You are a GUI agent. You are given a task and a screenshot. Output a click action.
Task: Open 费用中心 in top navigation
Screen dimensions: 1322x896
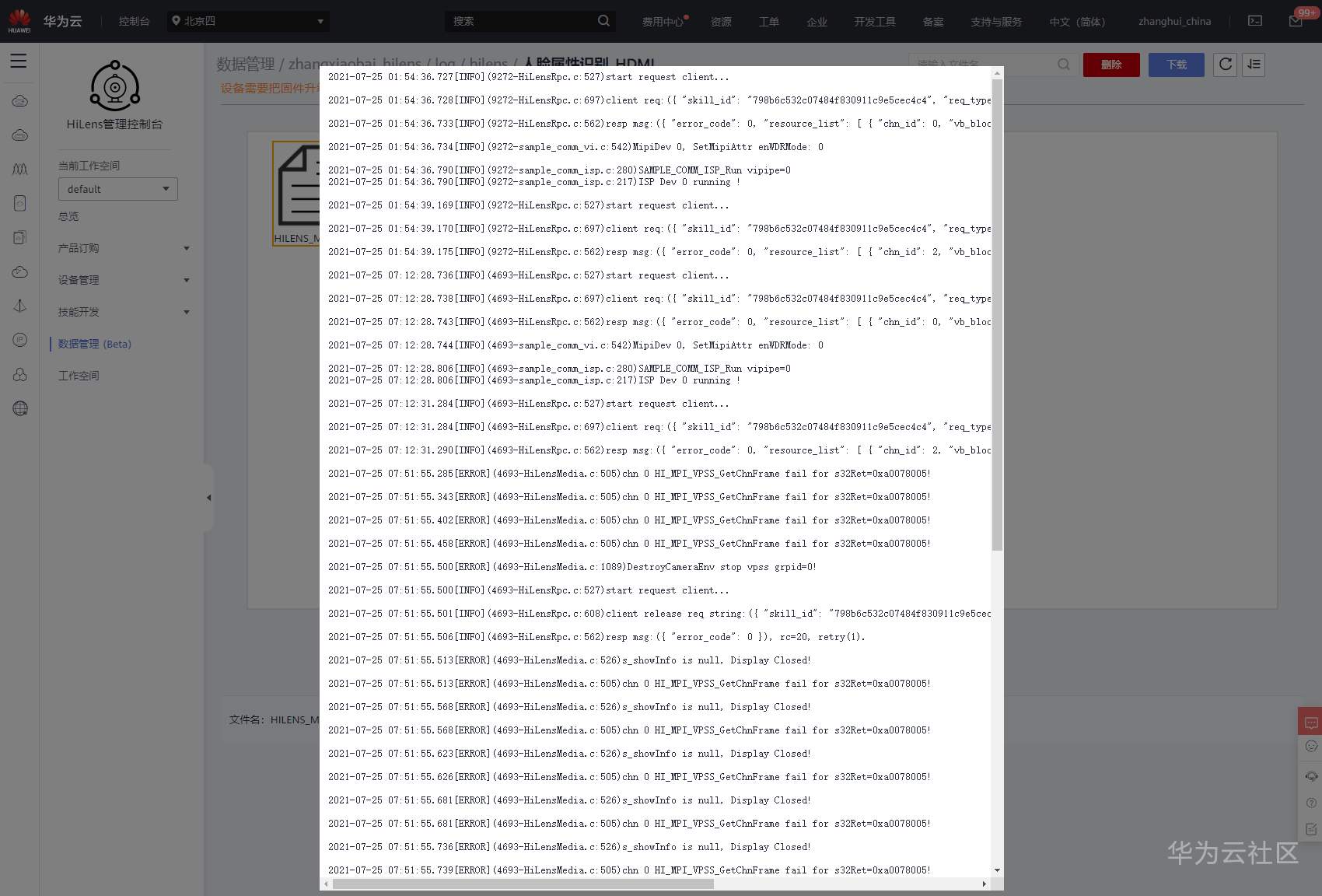point(663,22)
